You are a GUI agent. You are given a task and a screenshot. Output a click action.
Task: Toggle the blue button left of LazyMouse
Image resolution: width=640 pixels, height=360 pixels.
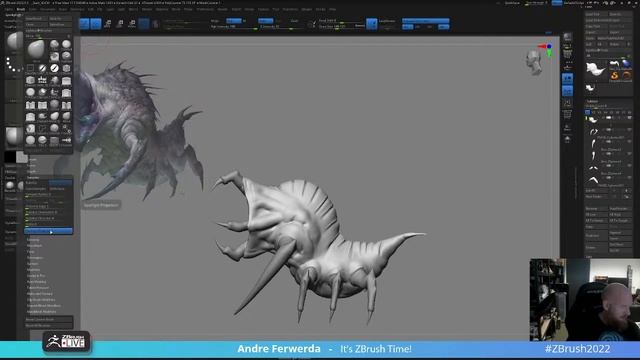pyautogui.click(x=371, y=24)
